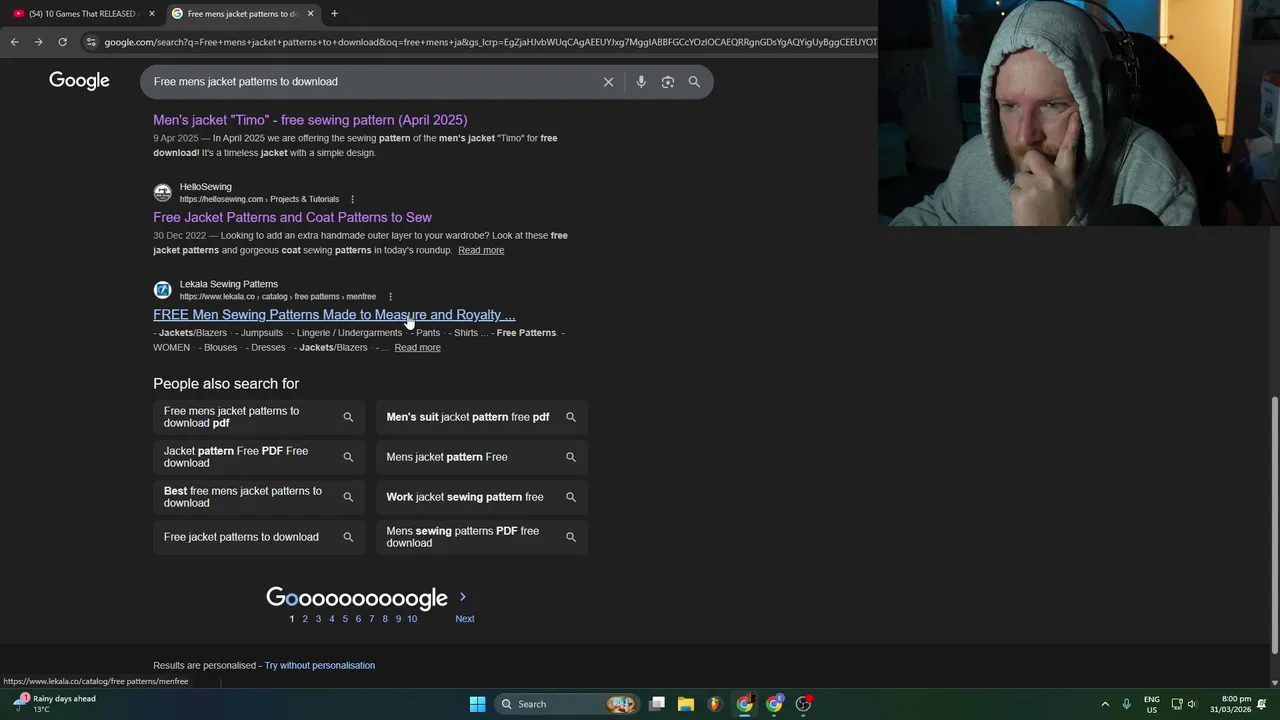Click the site information icon in address bar
Screen dimensions: 1280x720
[x=91, y=42]
